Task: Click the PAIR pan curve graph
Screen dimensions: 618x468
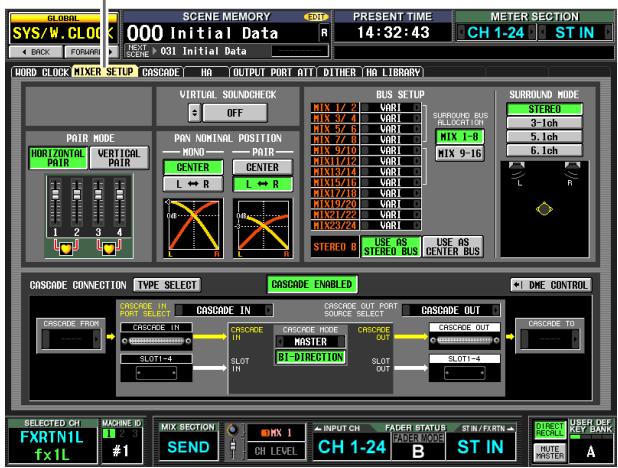Action: pyautogui.click(x=262, y=228)
